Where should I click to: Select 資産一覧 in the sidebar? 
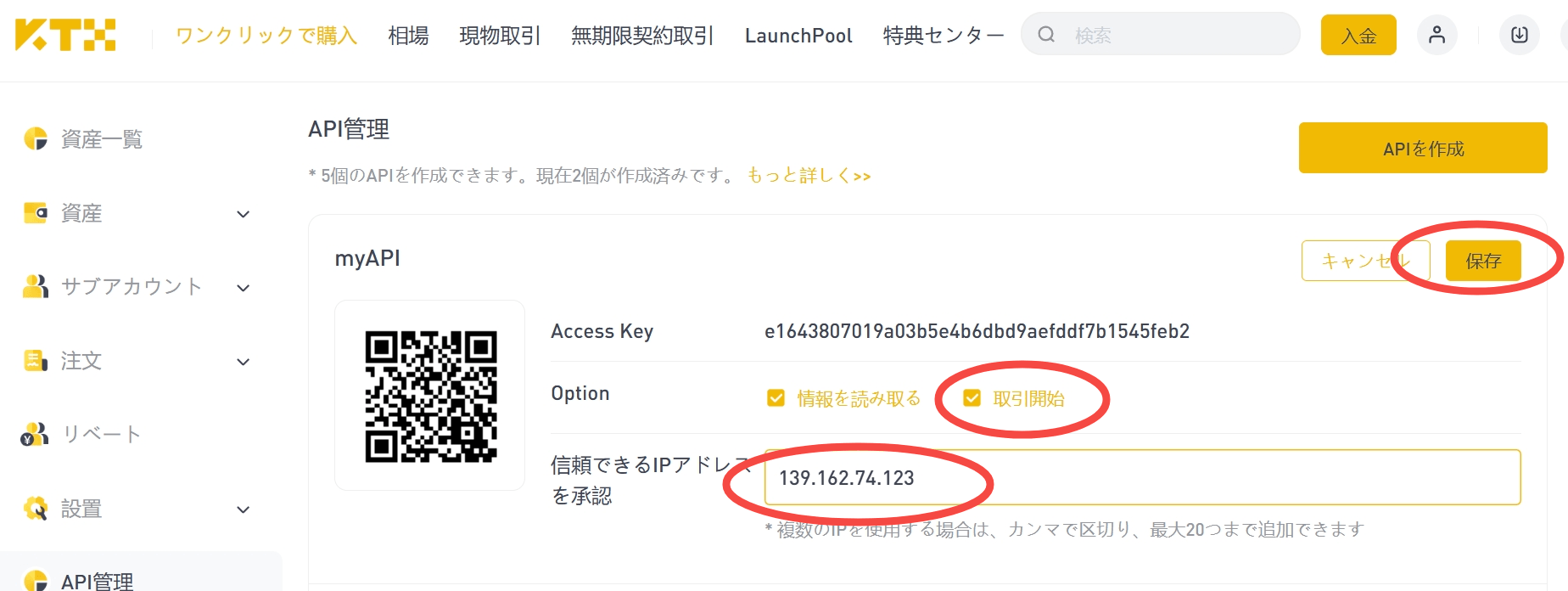102,138
